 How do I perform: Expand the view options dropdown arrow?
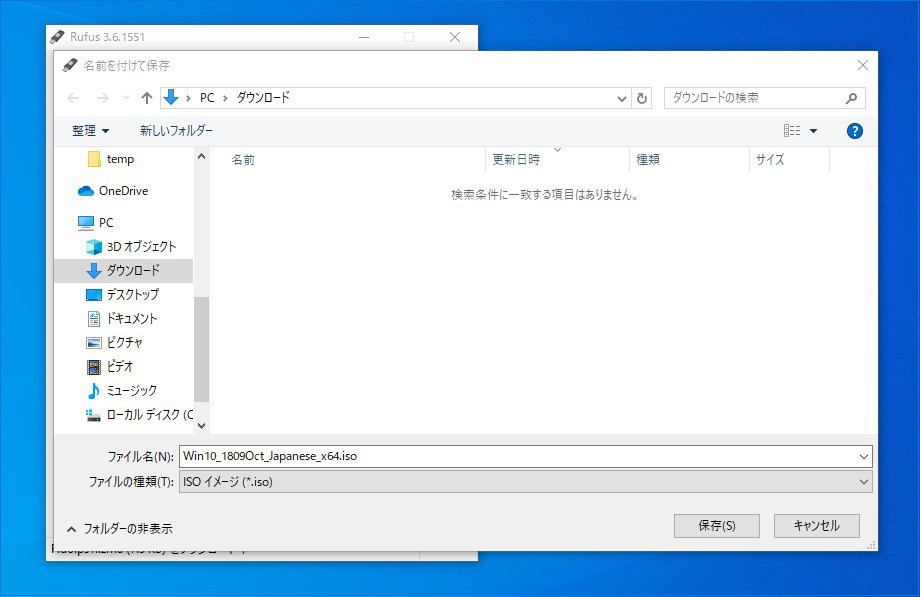(813, 131)
